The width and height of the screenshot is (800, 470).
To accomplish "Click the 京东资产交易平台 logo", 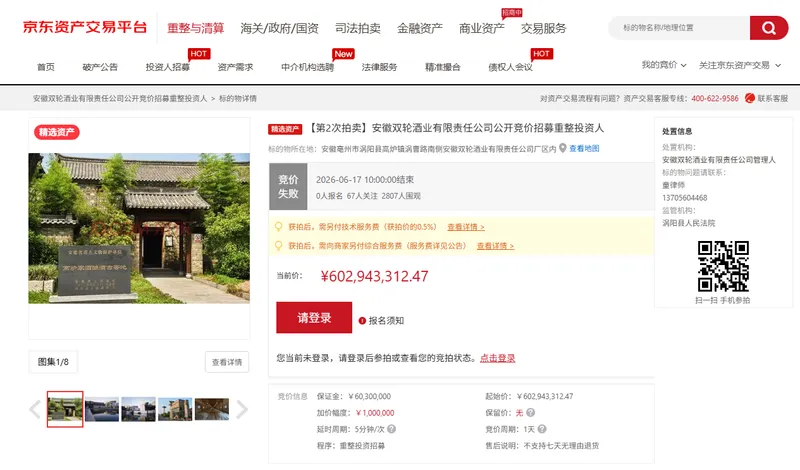I will click(x=85, y=27).
